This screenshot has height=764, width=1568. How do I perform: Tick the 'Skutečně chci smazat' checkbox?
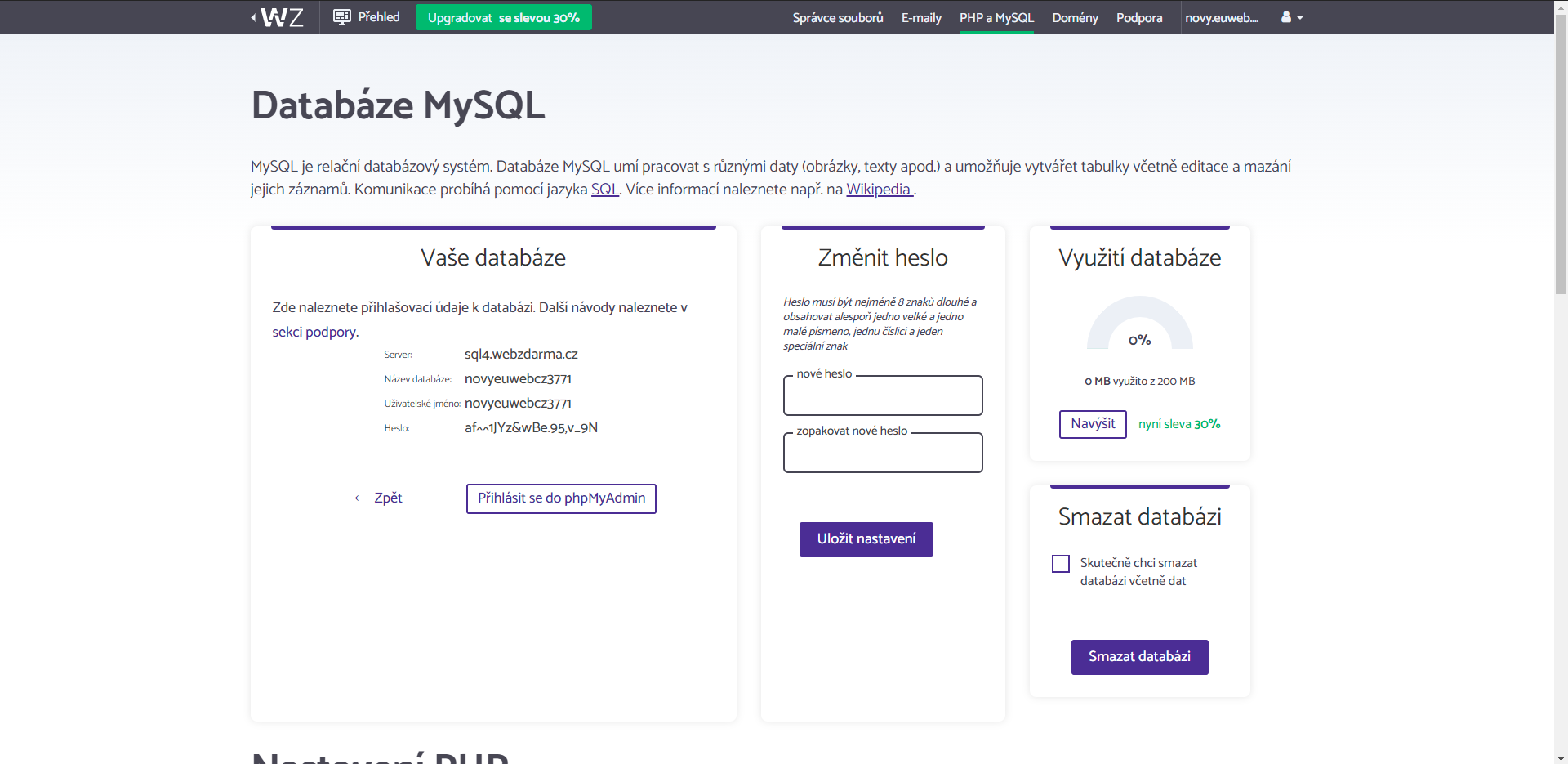pos(1061,564)
